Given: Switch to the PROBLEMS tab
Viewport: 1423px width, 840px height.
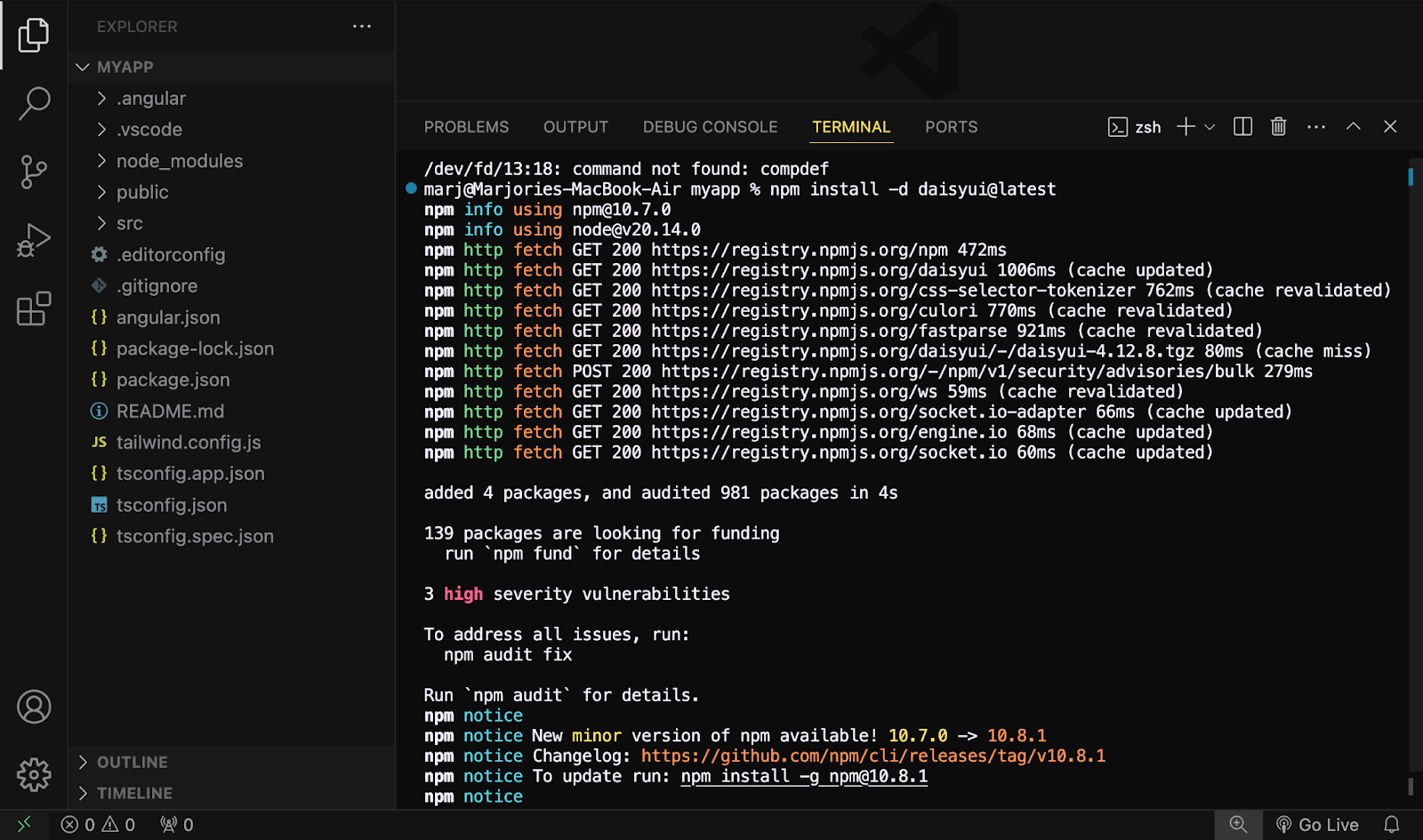Looking at the screenshot, I should [x=466, y=127].
